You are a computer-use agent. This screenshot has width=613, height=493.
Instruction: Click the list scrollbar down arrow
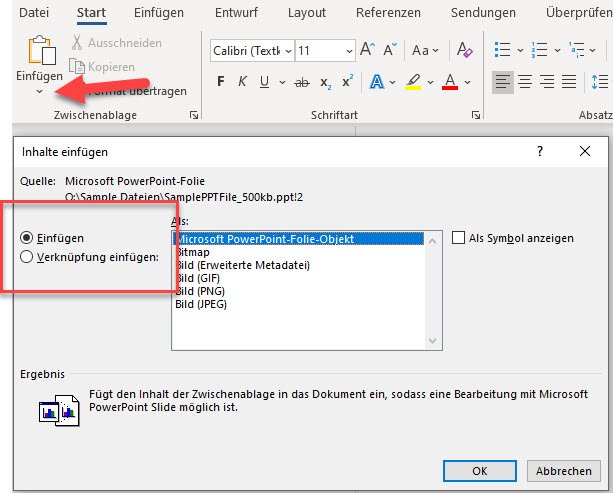pos(432,341)
